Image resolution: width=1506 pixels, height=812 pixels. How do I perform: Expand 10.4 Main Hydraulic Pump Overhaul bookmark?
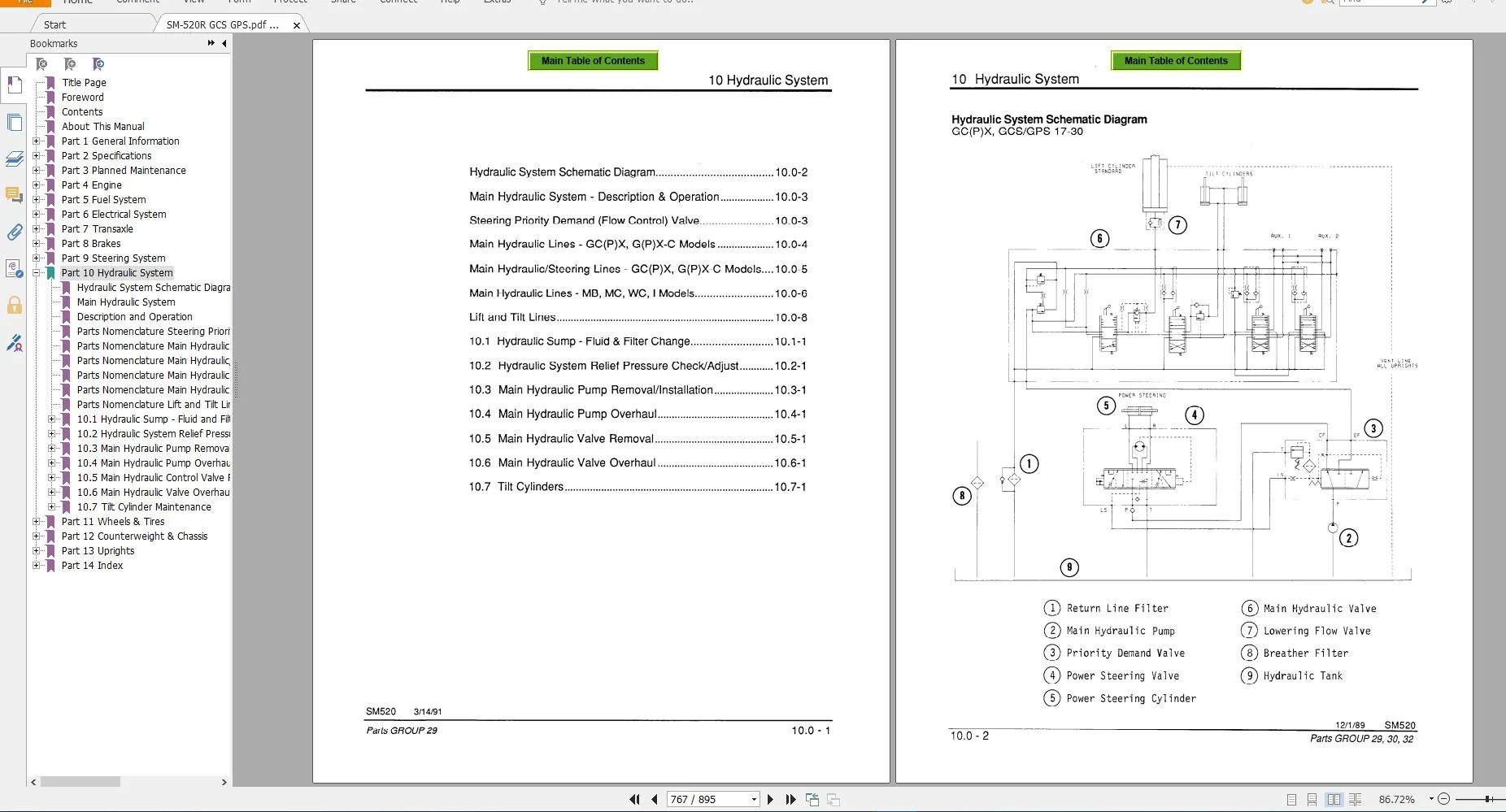click(x=51, y=463)
